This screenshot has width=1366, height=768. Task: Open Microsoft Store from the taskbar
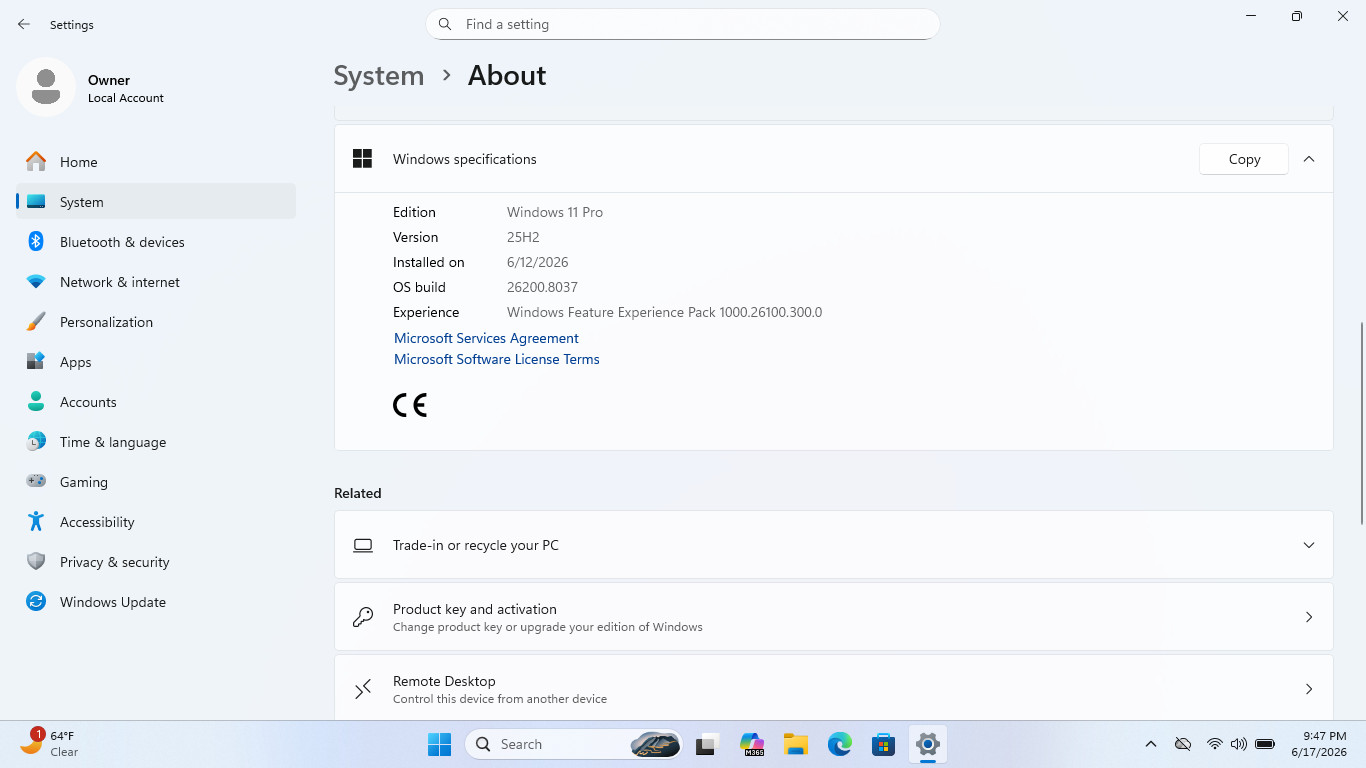coord(884,744)
